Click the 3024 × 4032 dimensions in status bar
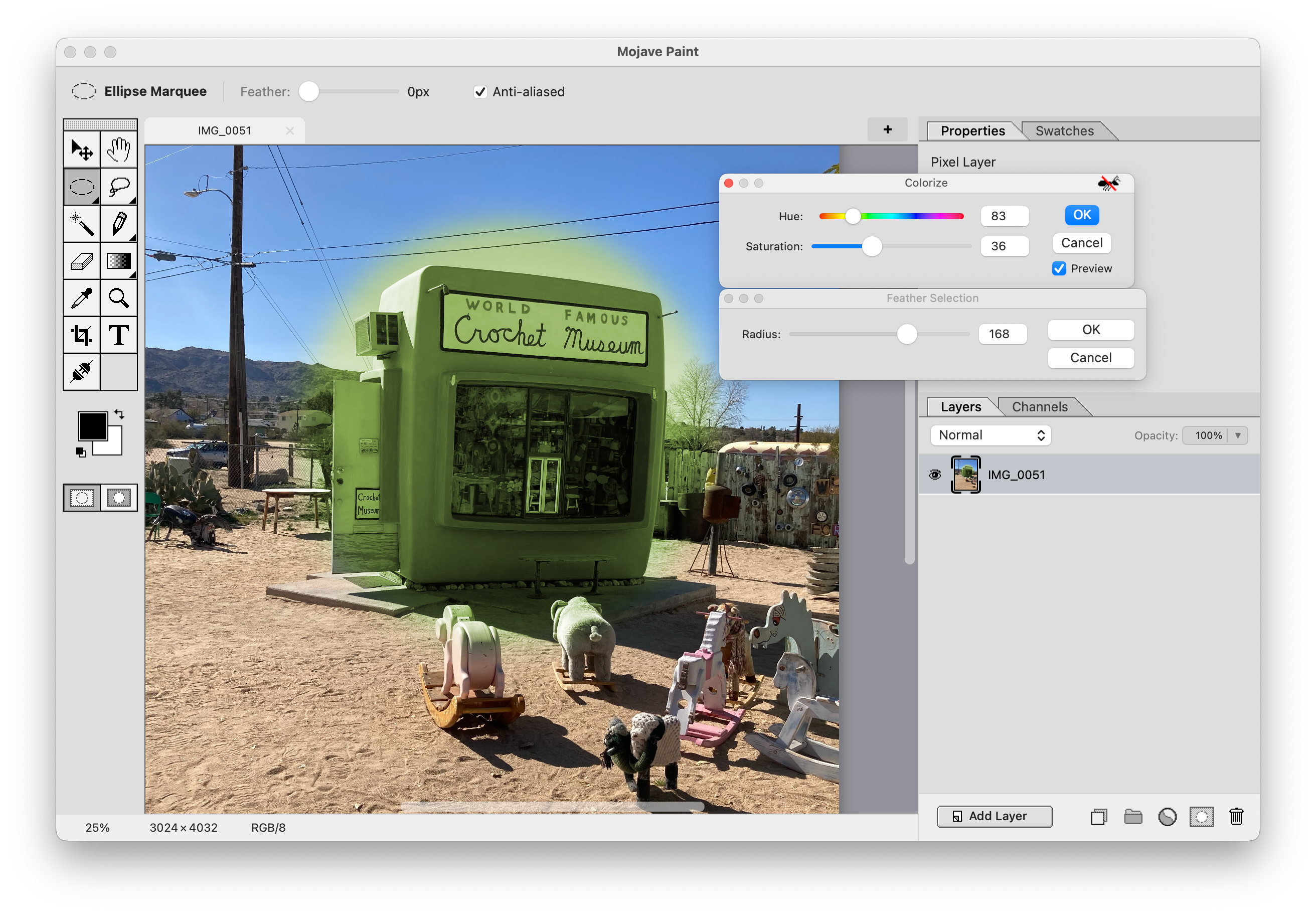This screenshot has height=915, width=1316. (184, 828)
